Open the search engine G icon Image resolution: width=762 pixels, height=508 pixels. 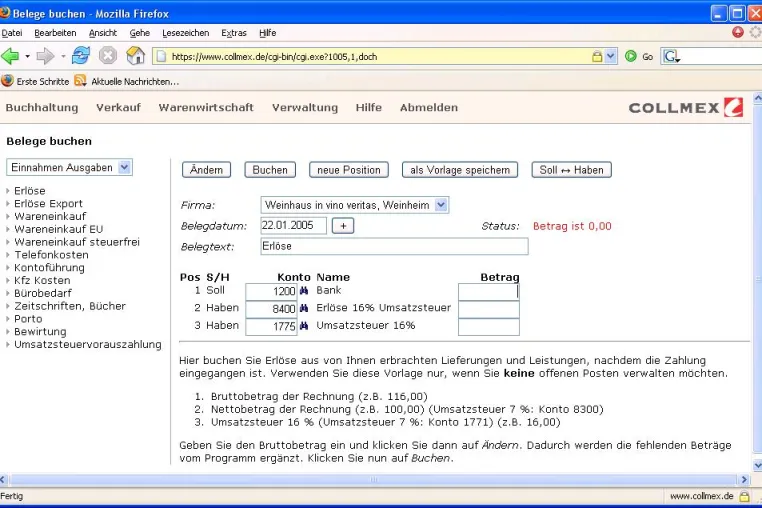[x=672, y=56]
